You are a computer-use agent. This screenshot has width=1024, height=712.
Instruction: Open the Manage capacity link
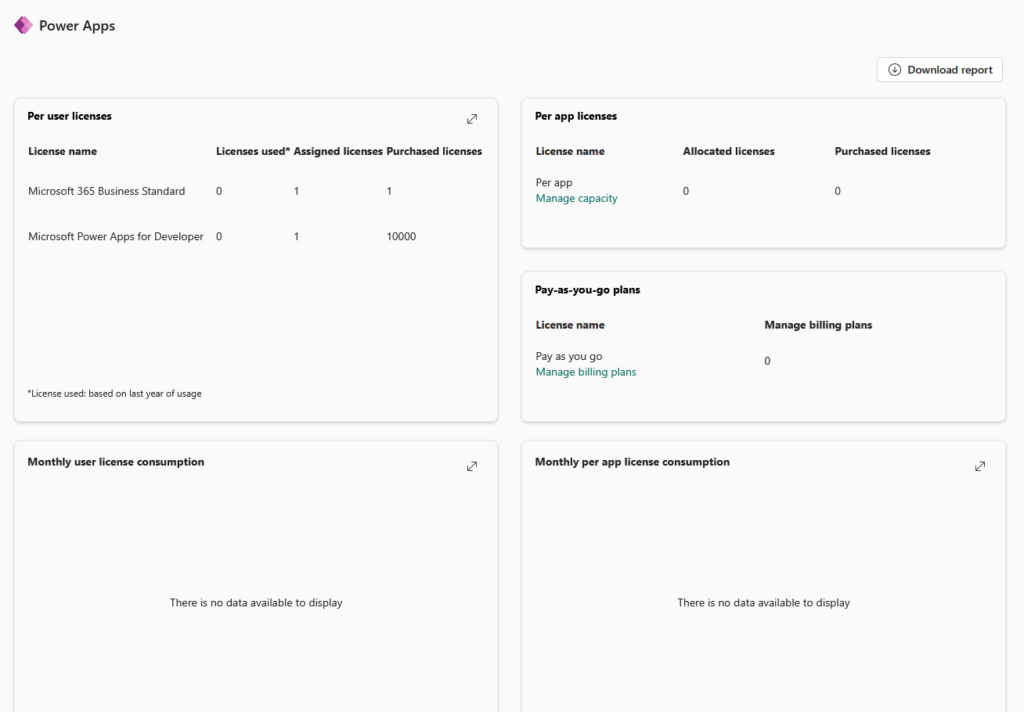click(576, 199)
